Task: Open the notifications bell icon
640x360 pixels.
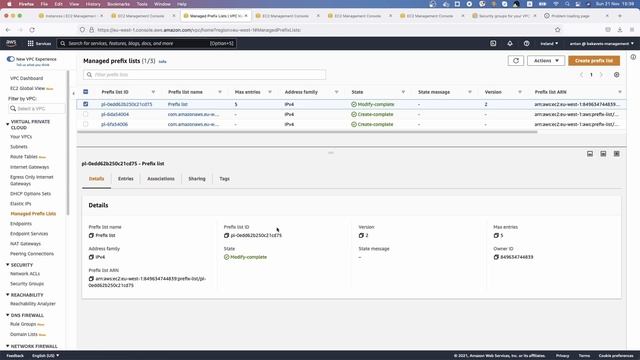Action: pos(510,43)
